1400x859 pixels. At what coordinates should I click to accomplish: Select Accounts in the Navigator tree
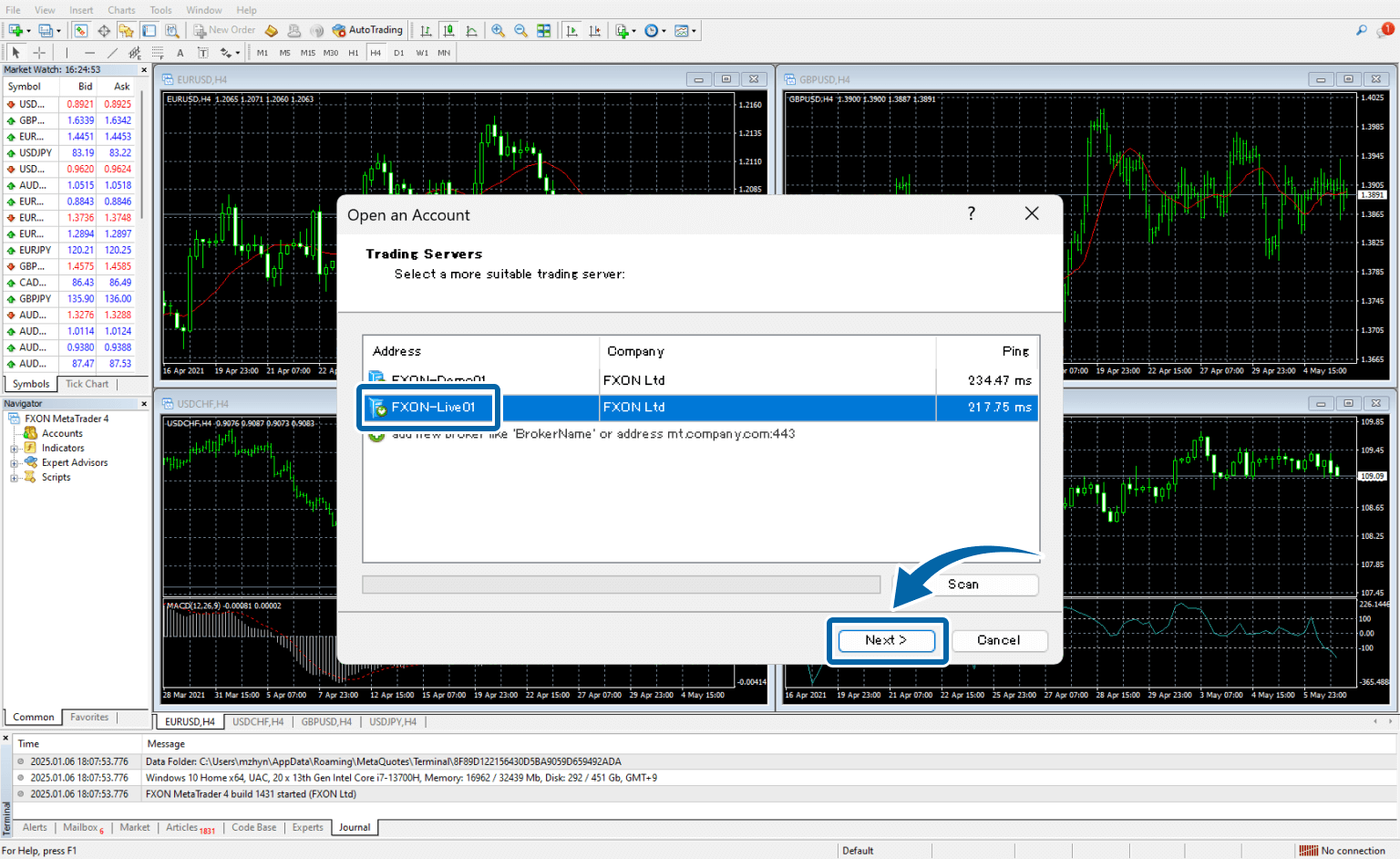(62, 434)
